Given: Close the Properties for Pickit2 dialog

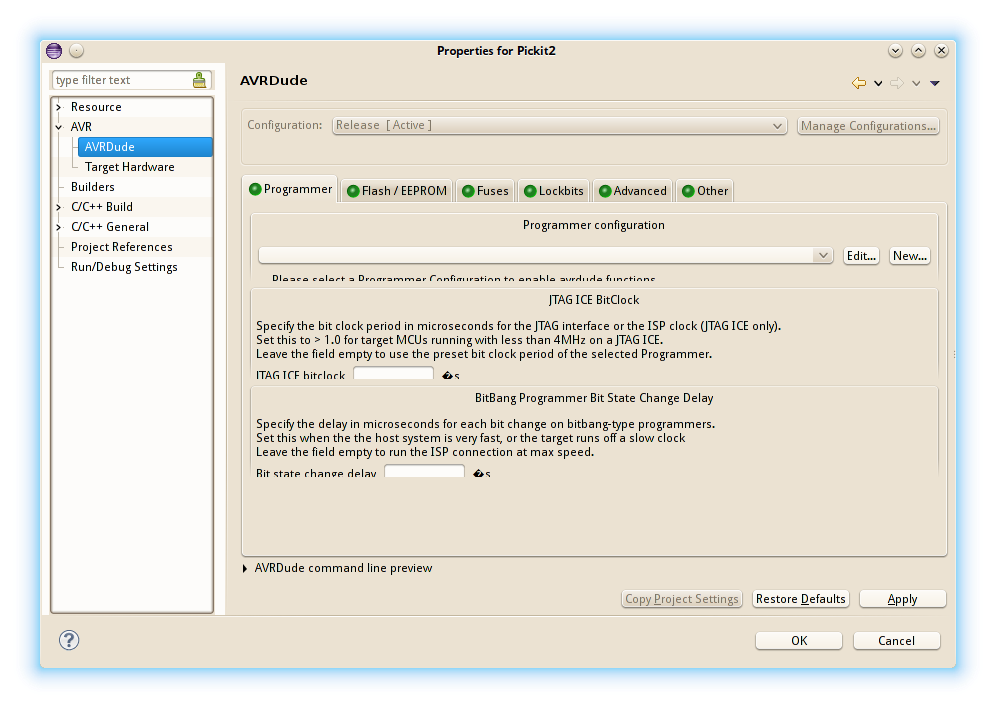Looking at the screenshot, I should point(941,51).
